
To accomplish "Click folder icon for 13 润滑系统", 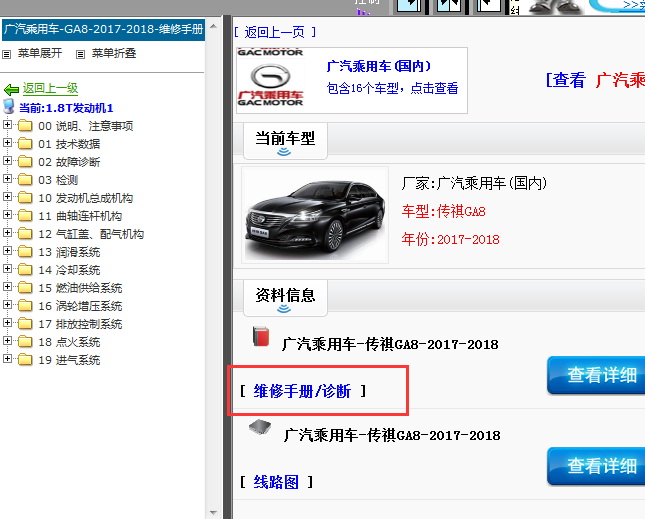I will pyautogui.click(x=25, y=252).
